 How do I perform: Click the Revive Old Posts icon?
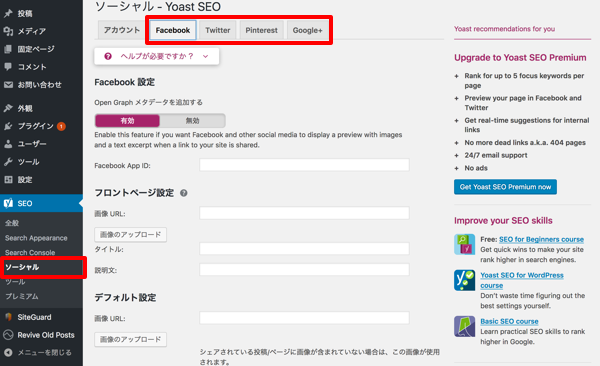pos(8,335)
